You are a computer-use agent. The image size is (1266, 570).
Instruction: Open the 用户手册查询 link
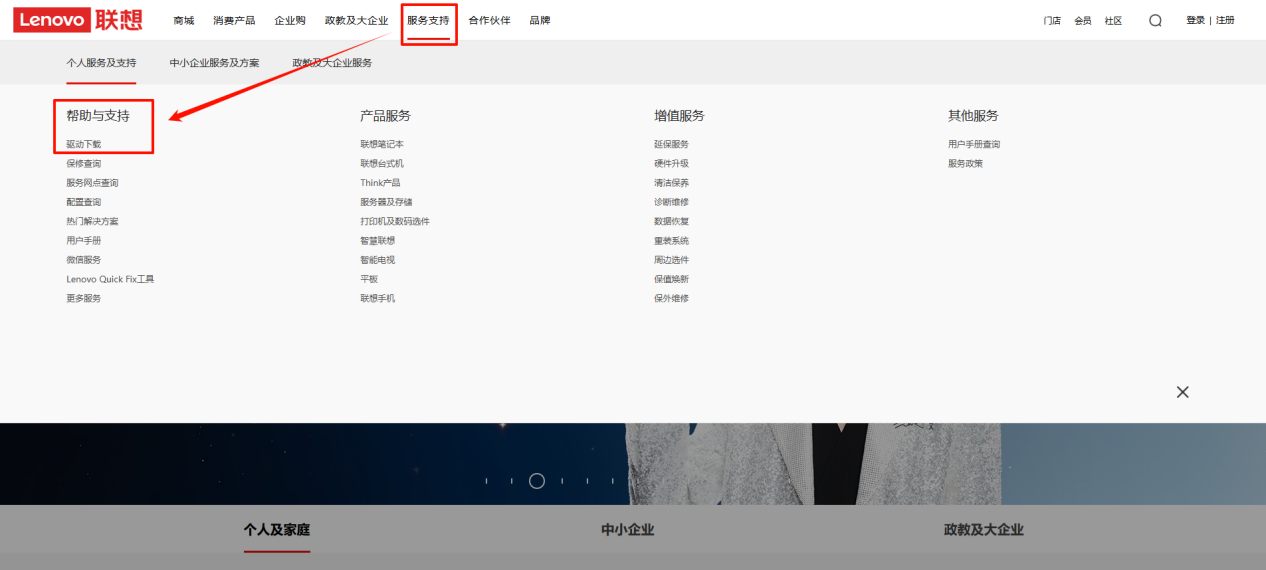pos(974,144)
